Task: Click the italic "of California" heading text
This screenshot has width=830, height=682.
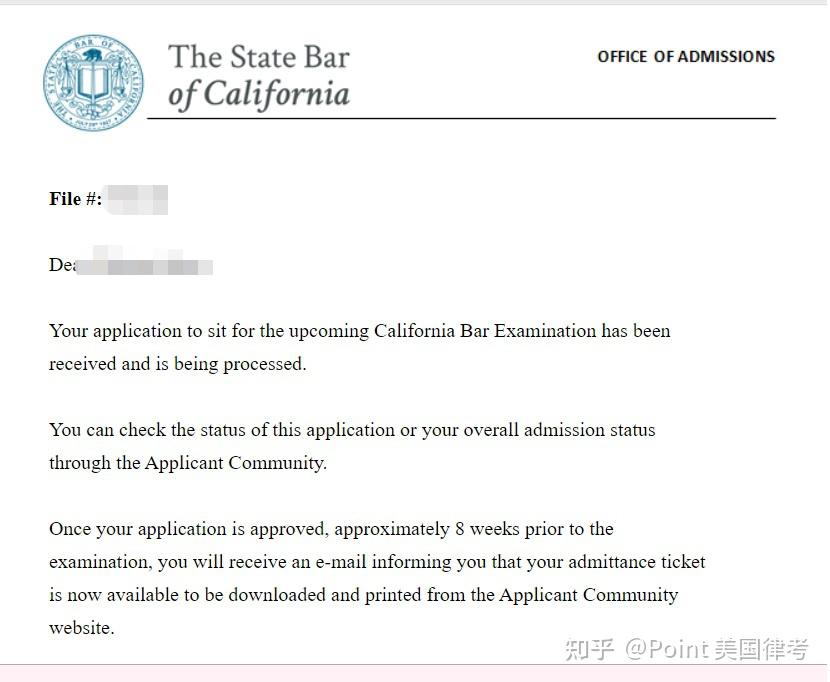Action: [x=259, y=95]
